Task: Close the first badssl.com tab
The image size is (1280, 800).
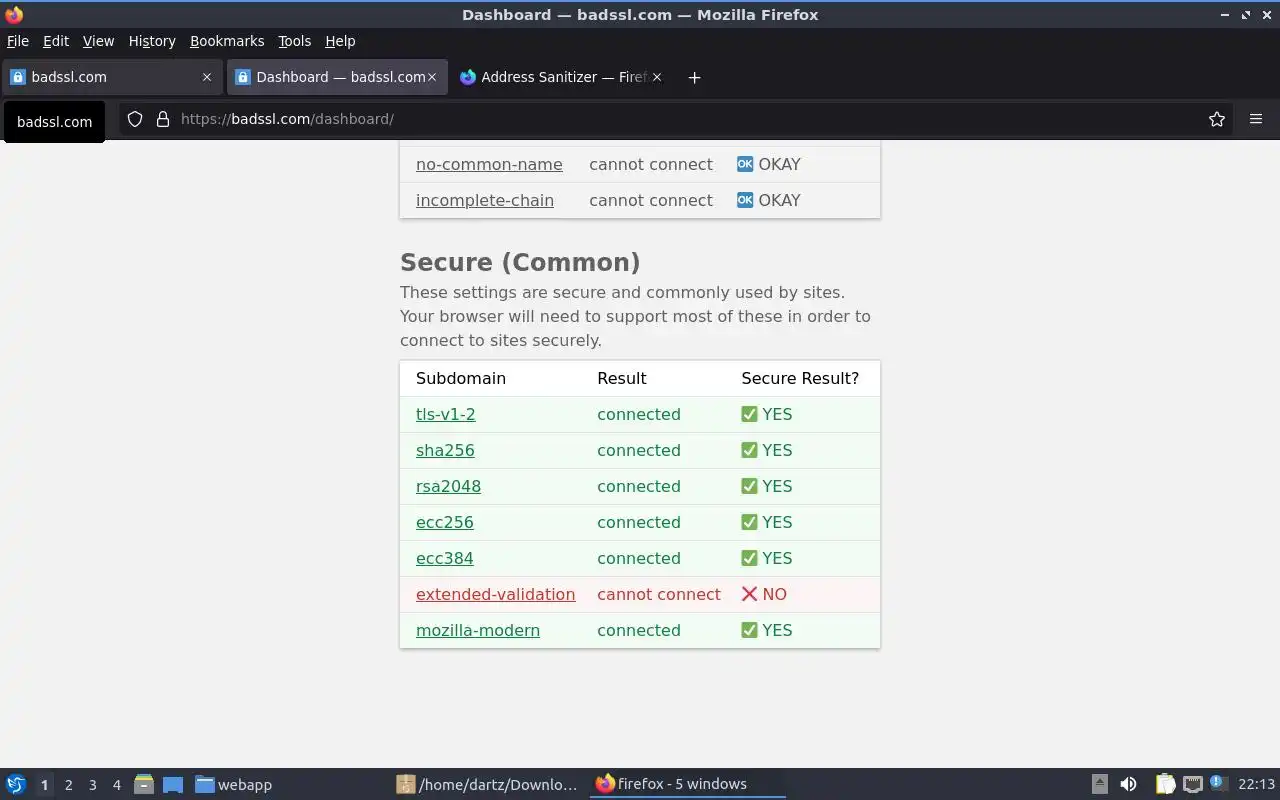Action: click(x=207, y=77)
